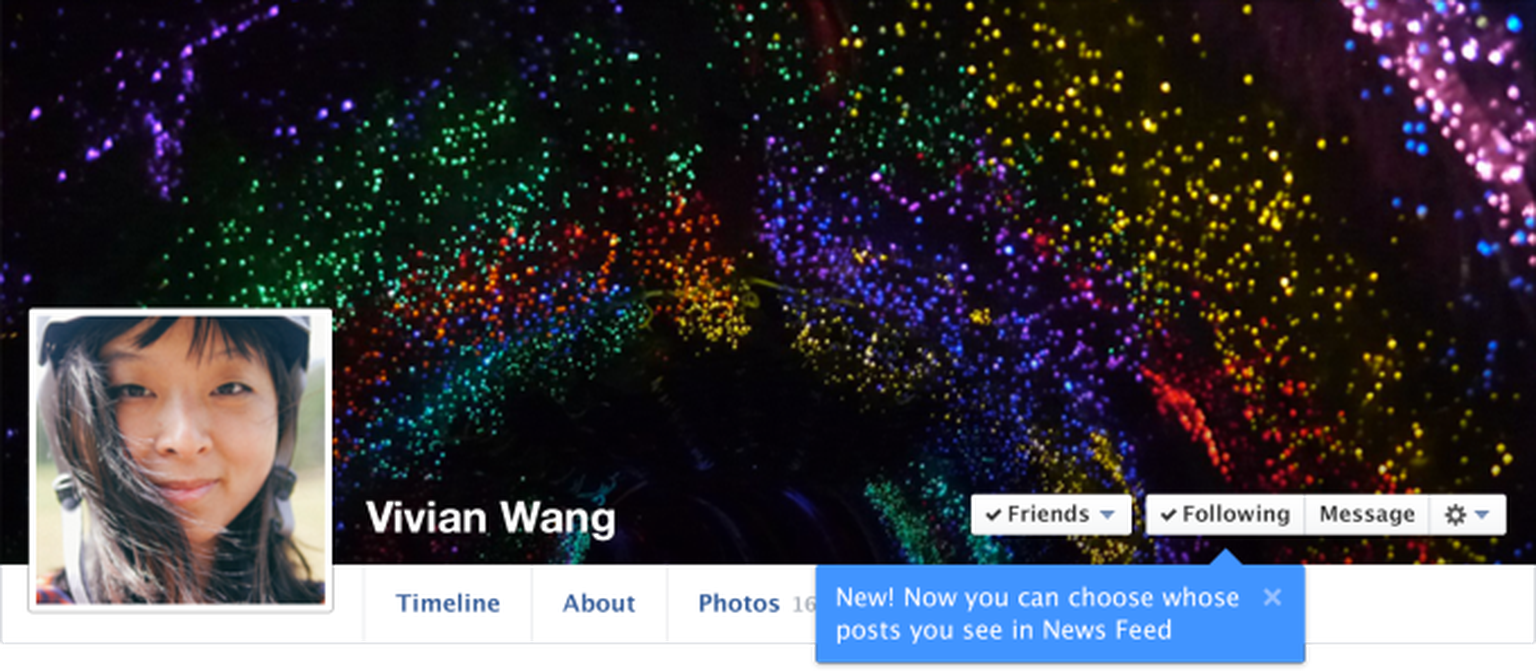Click the checkmark icon beside Following

1168,515
